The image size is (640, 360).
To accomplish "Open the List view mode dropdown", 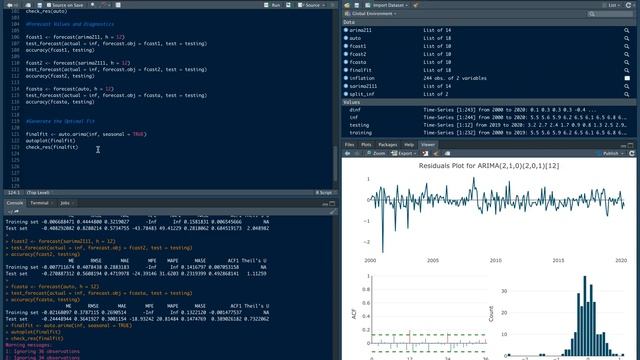I will (x=611, y=5).
